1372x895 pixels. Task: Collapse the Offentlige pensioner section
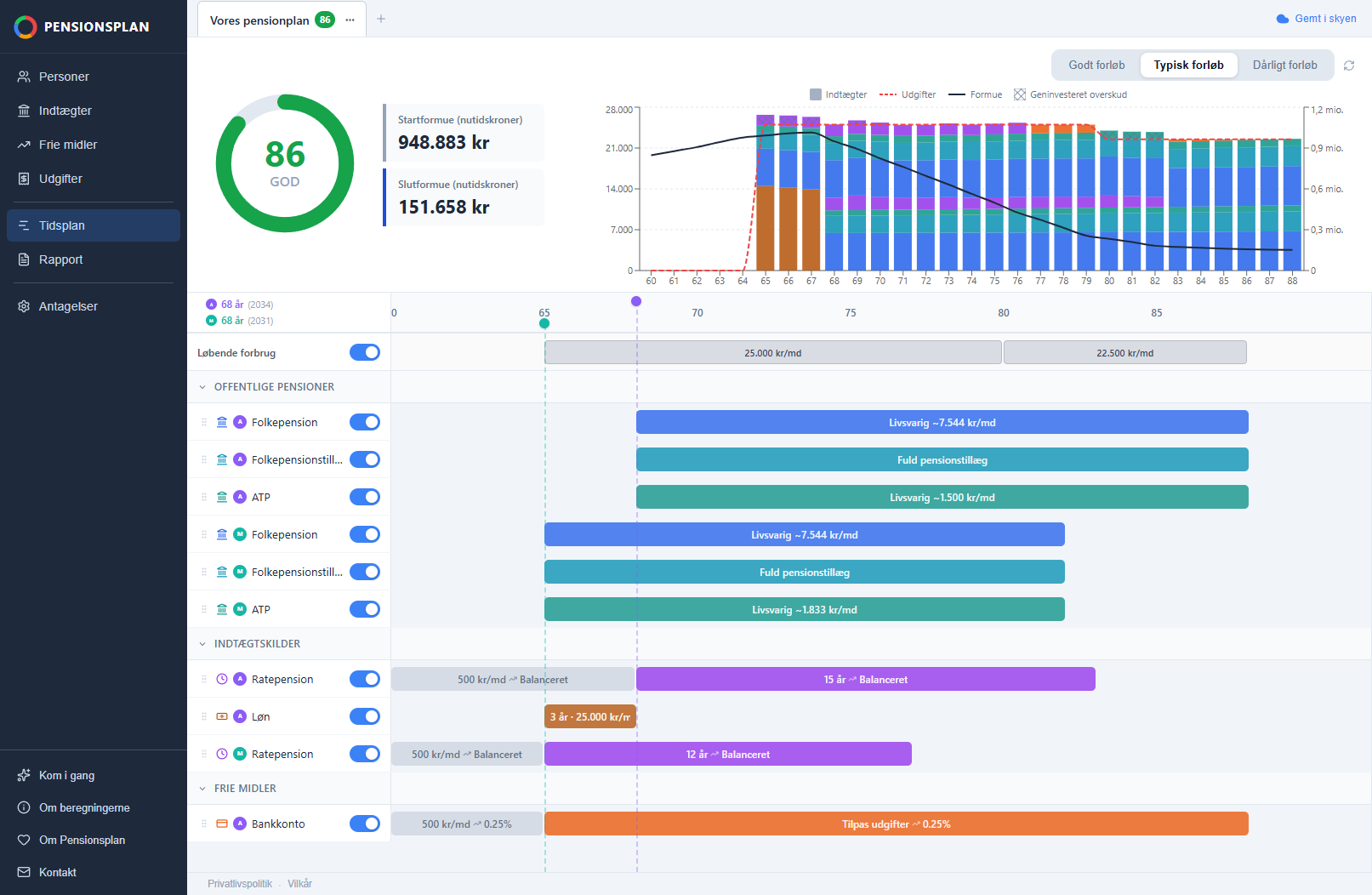202,387
